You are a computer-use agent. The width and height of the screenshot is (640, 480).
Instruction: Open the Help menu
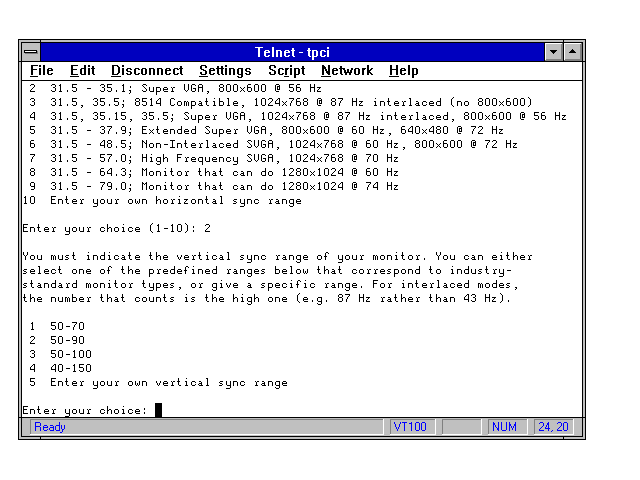403,71
